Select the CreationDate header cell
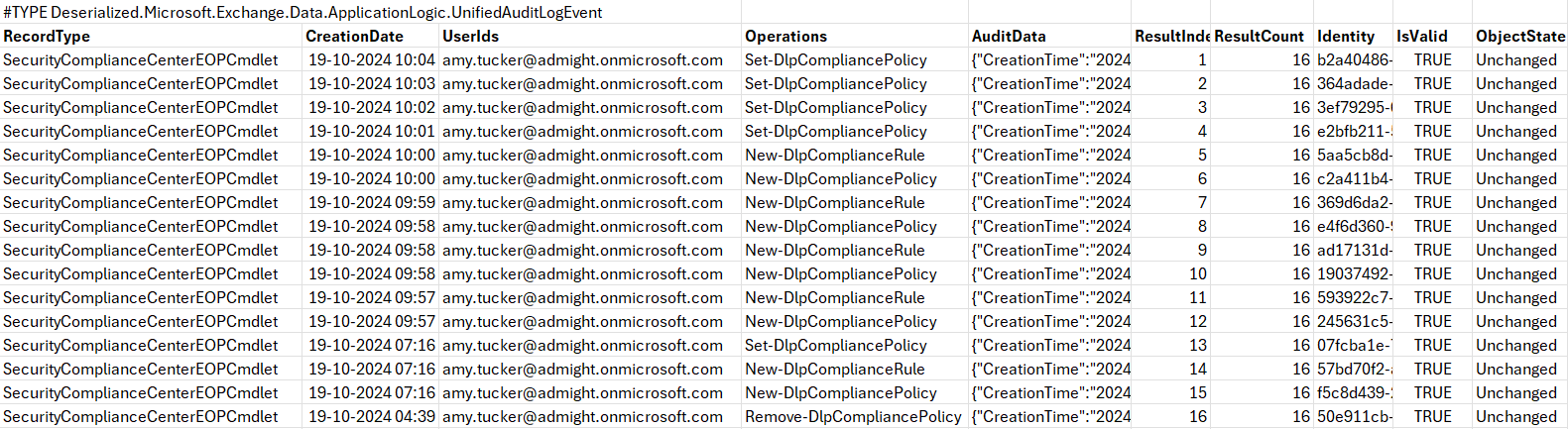 pyautogui.click(x=371, y=37)
